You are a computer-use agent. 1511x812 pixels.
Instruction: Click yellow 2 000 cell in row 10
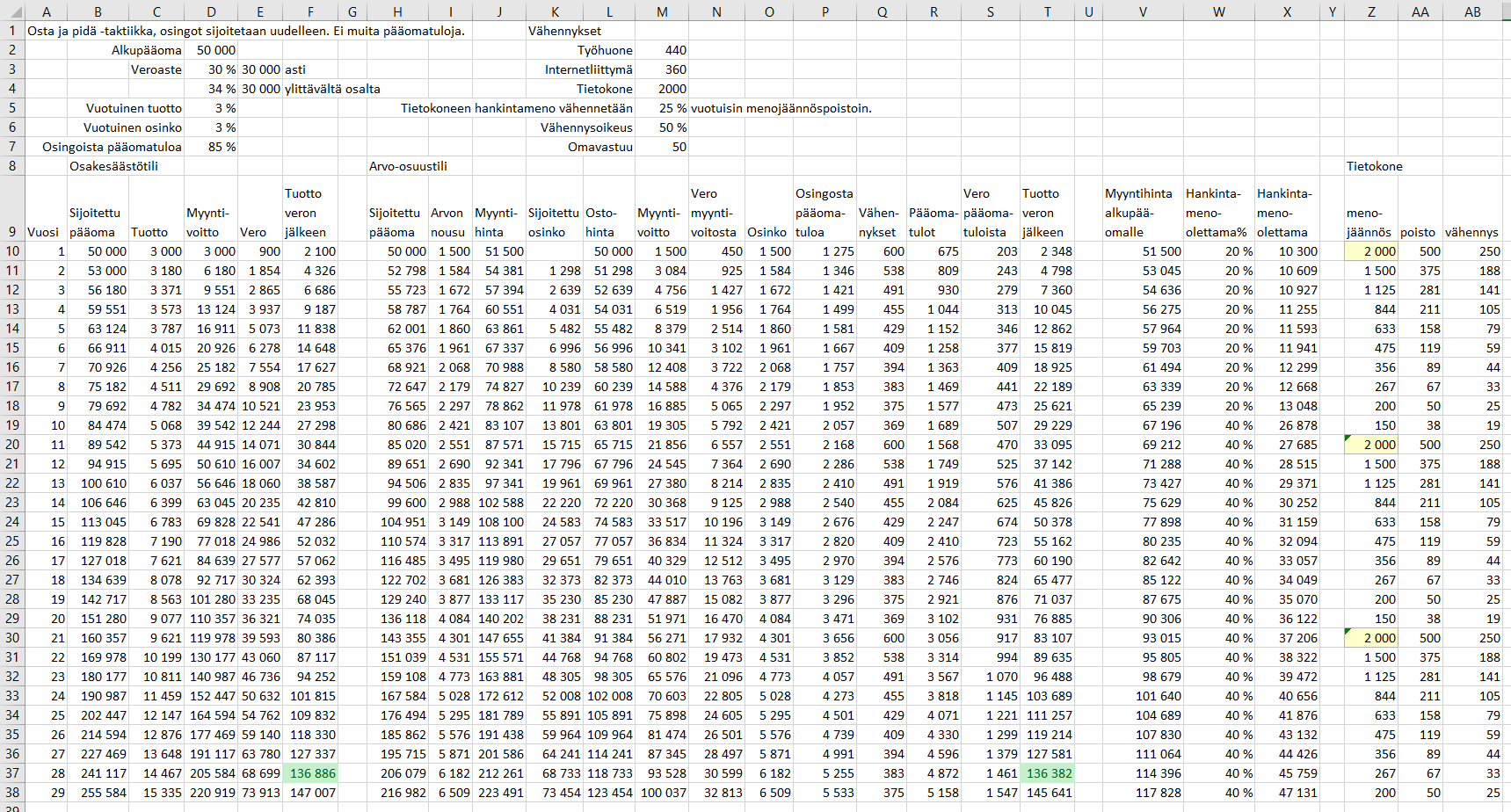[x=1371, y=251]
